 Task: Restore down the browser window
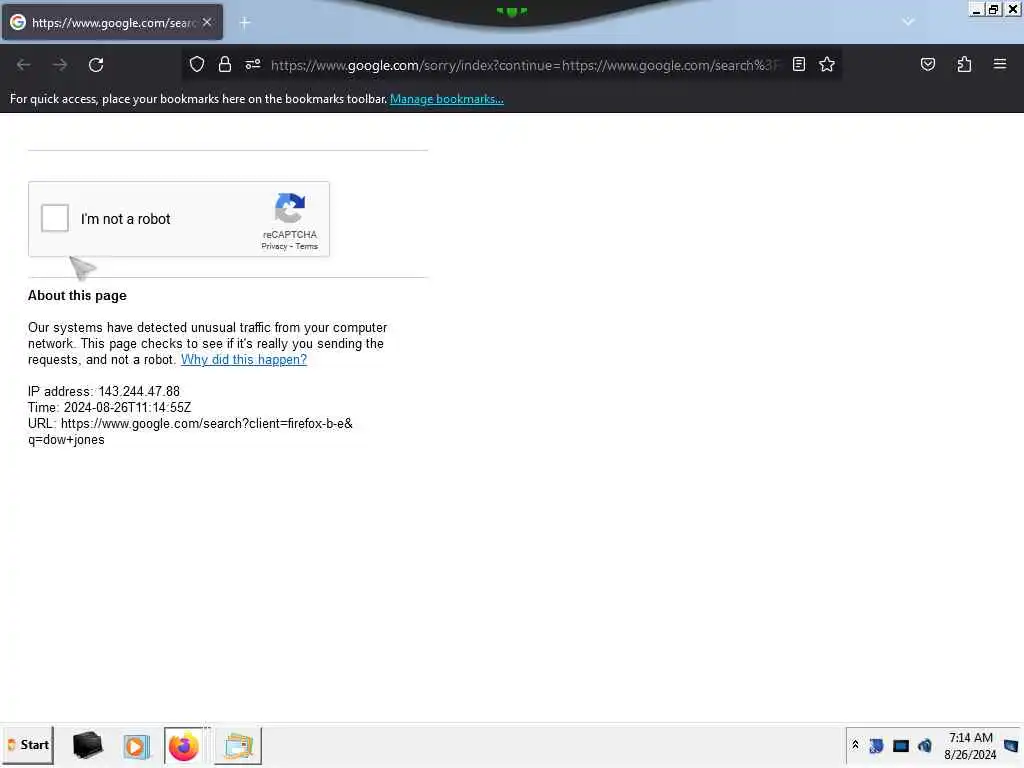tap(993, 9)
